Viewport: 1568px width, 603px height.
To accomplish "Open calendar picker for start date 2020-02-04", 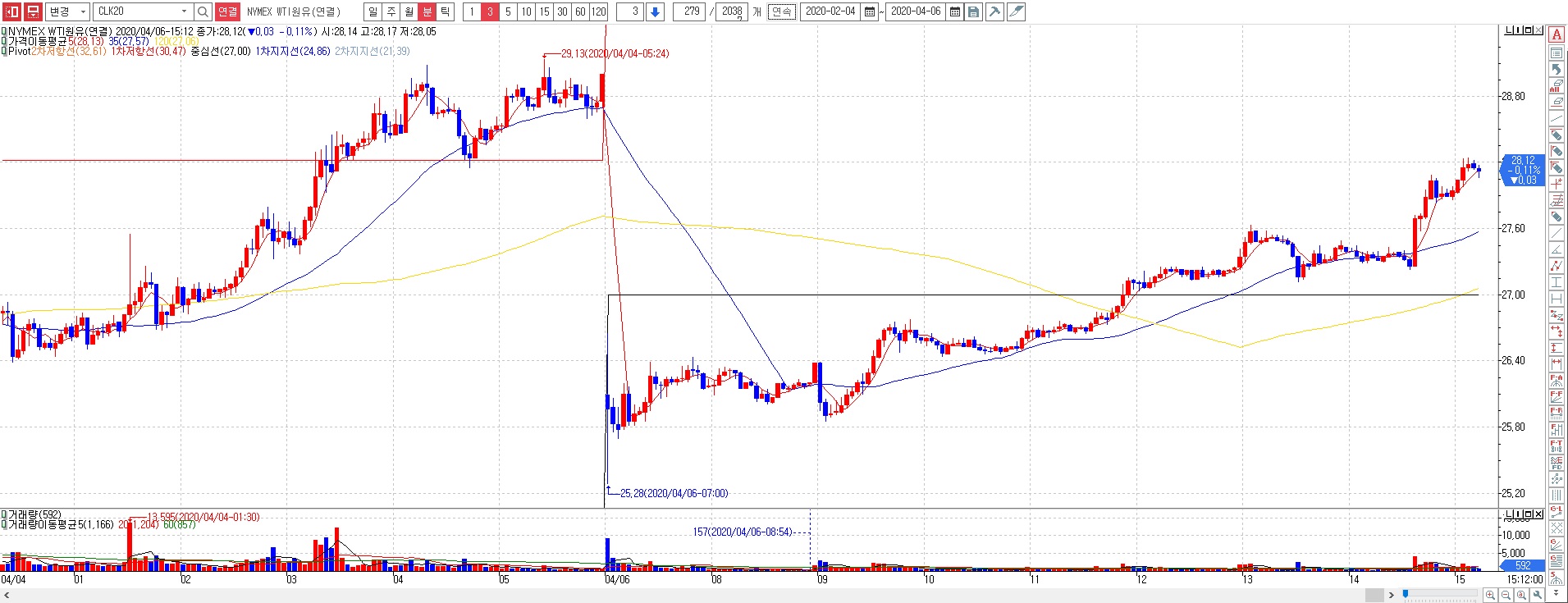I will 870,11.
